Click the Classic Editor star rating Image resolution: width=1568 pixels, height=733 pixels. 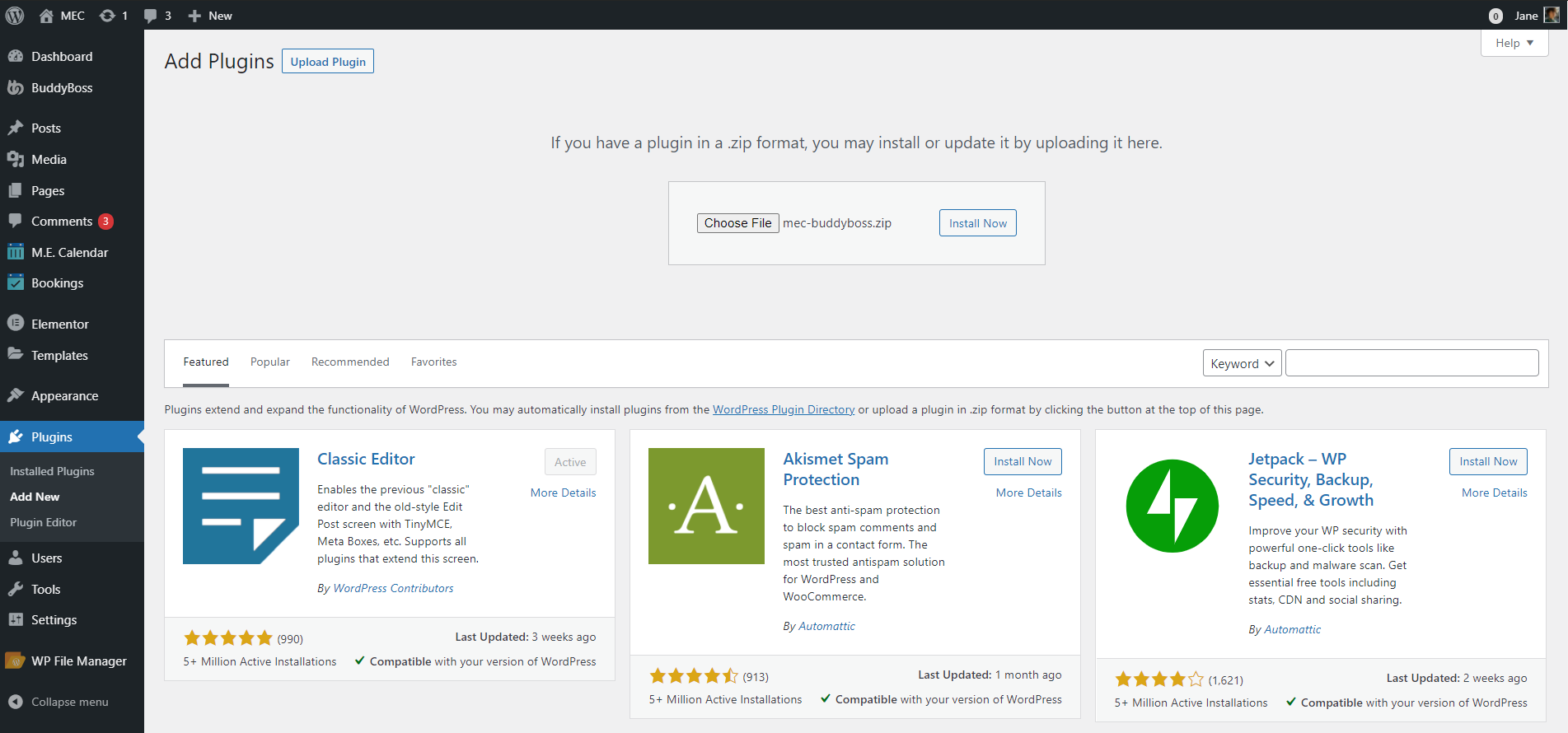click(x=228, y=638)
